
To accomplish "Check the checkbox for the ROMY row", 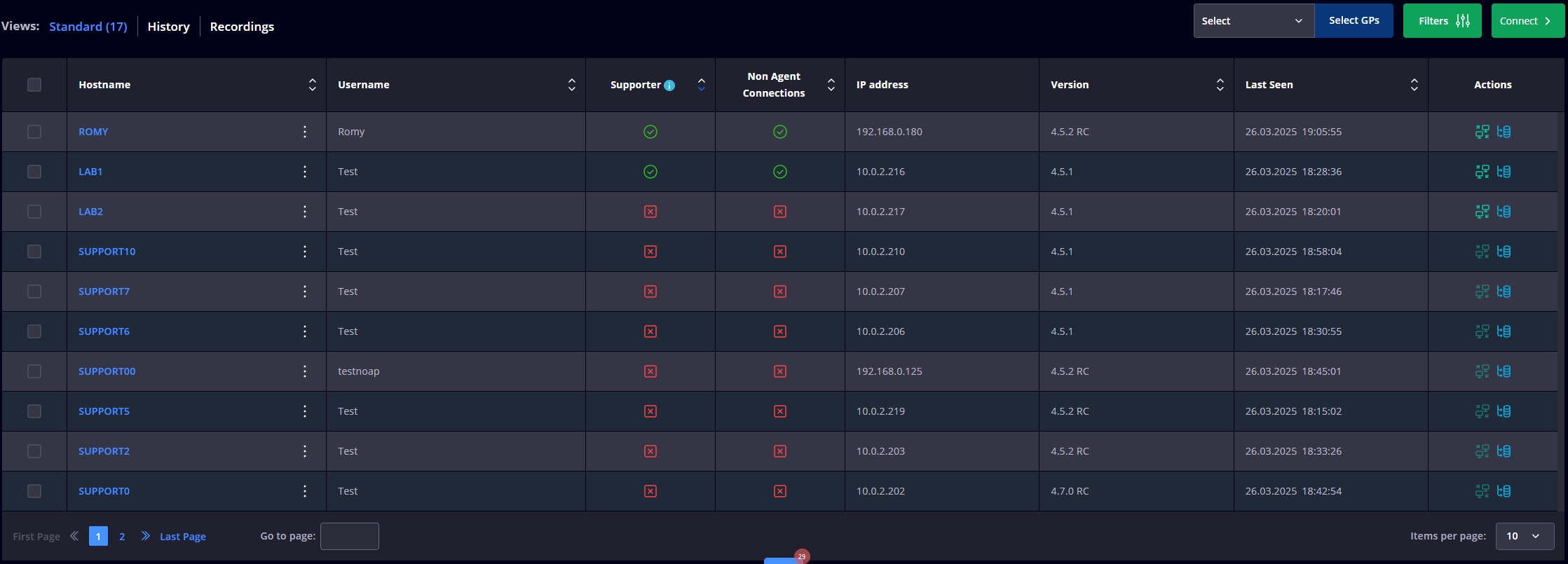I will (34, 132).
